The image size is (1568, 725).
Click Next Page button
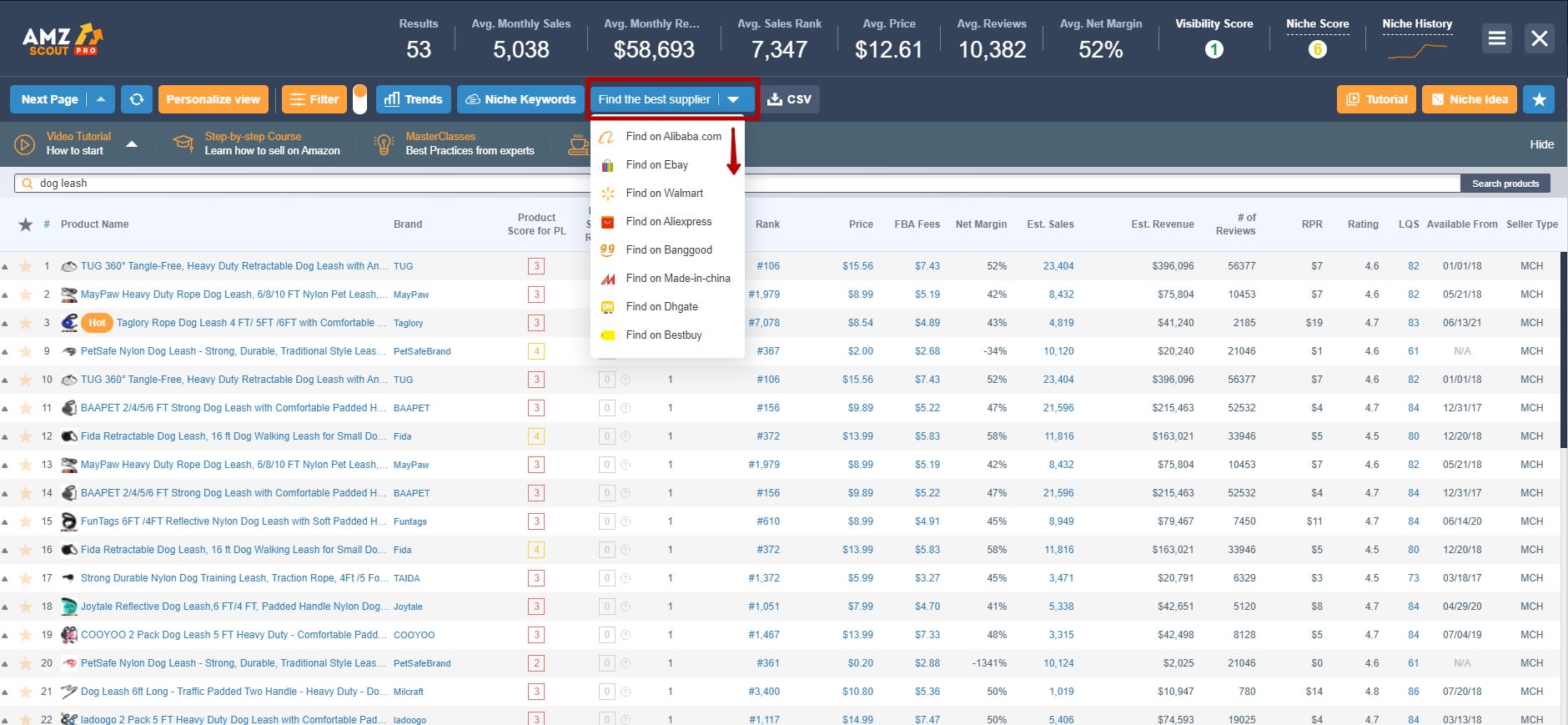49,99
